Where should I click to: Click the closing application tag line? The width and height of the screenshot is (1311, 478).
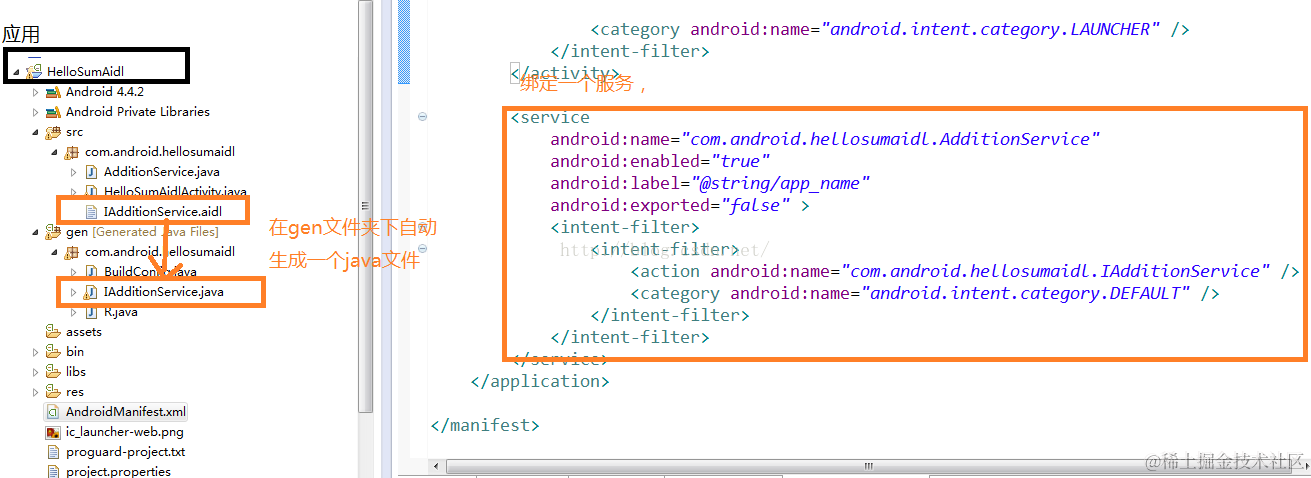(539, 381)
